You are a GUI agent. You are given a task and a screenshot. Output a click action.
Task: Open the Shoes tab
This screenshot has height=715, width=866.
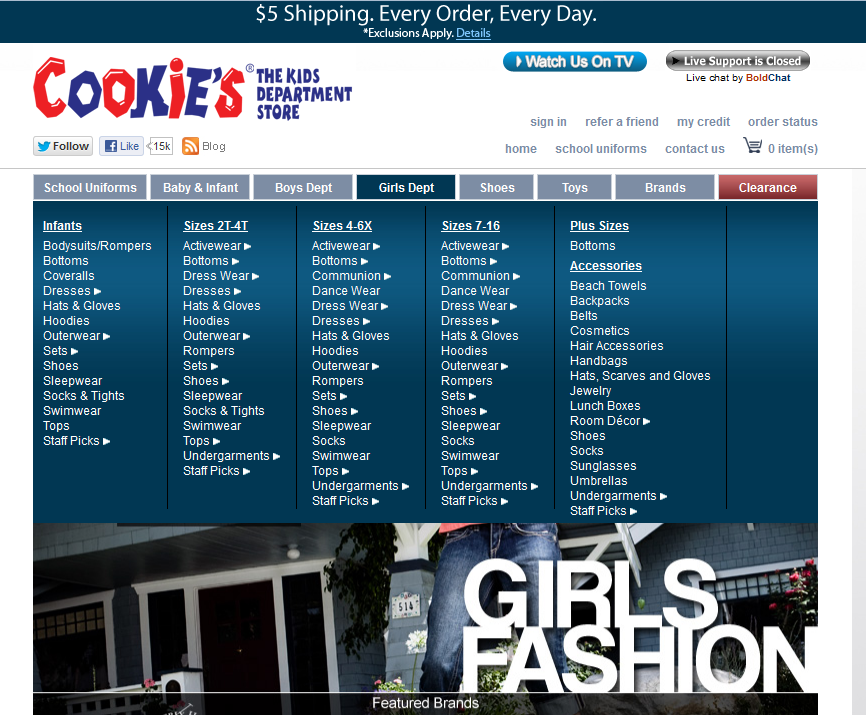(x=497, y=188)
